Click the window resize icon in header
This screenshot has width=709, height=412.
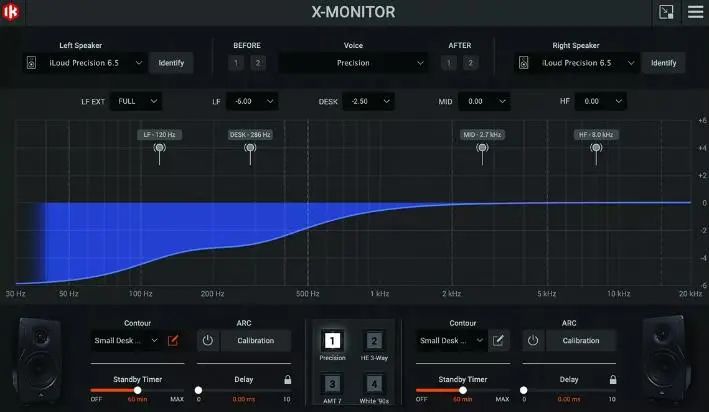(666, 12)
